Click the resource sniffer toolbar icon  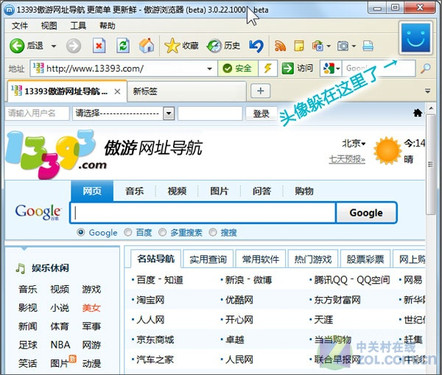pos(318,46)
